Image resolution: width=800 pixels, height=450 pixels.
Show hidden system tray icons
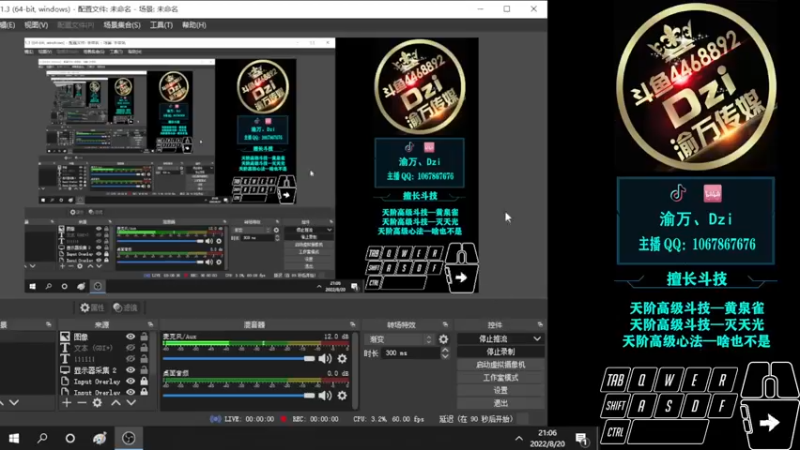click(519, 439)
